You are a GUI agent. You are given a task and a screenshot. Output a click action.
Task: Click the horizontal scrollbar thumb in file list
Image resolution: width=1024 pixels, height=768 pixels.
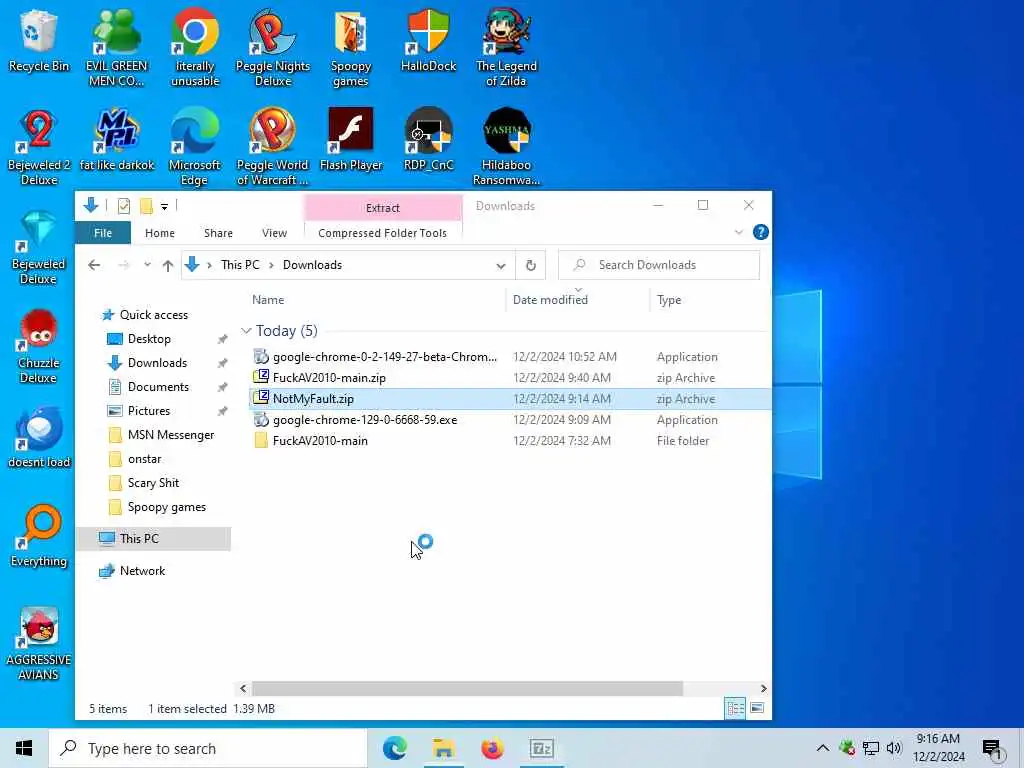[x=467, y=688]
